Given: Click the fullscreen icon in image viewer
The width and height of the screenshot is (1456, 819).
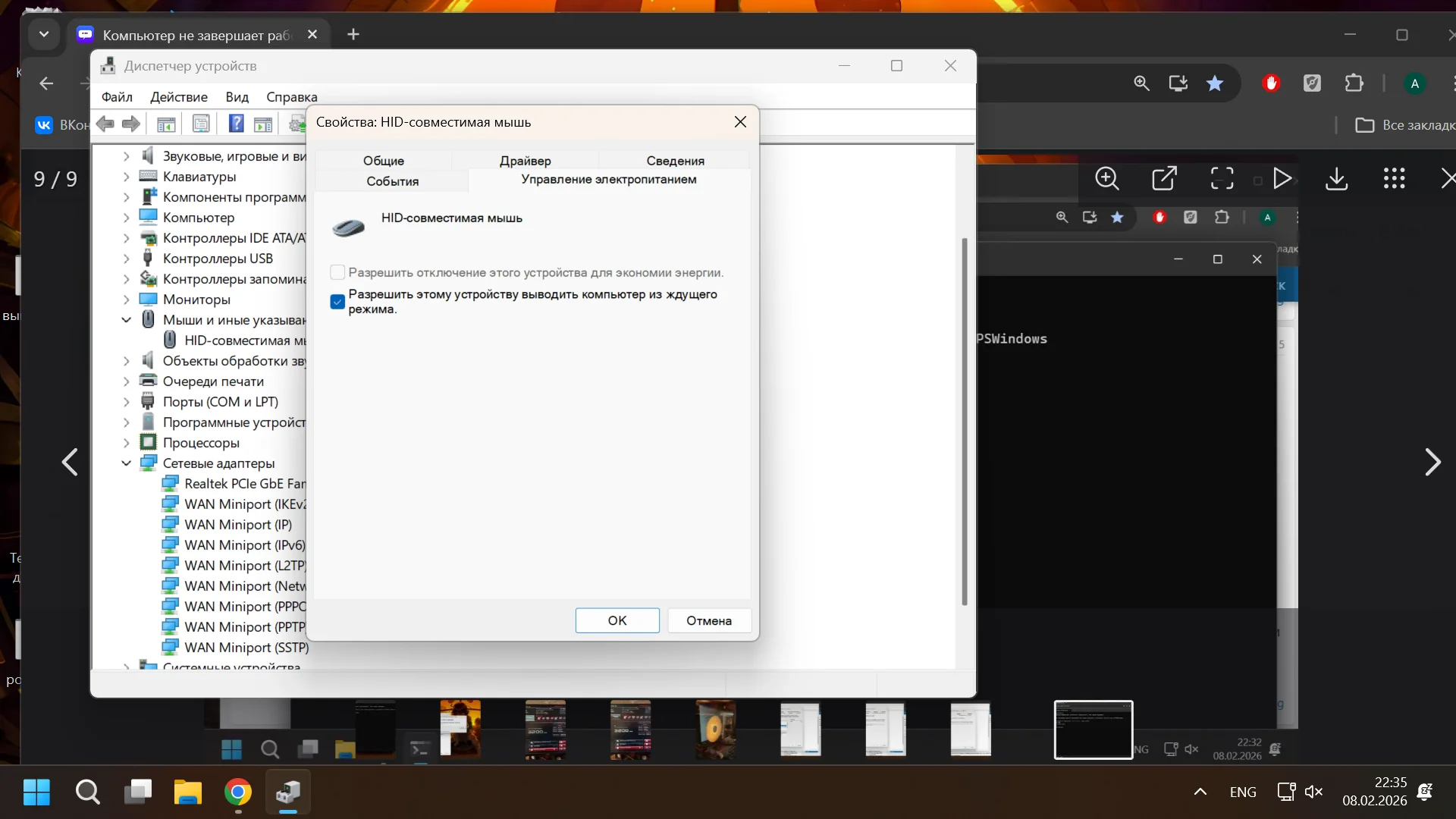Looking at the screenshot, I should pos(1222,179).
